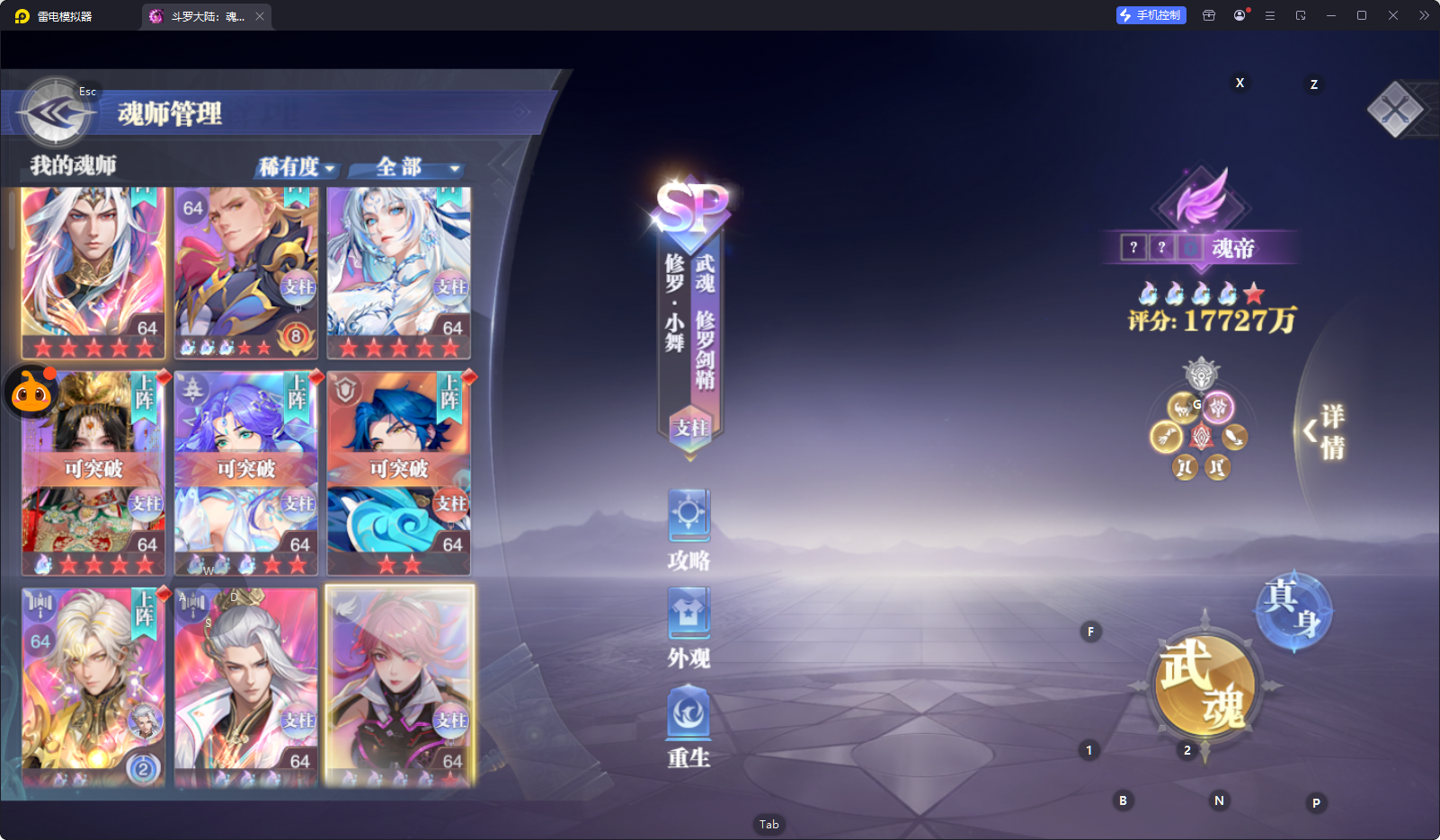Go back using the Esc arrow button

[57, 112]
